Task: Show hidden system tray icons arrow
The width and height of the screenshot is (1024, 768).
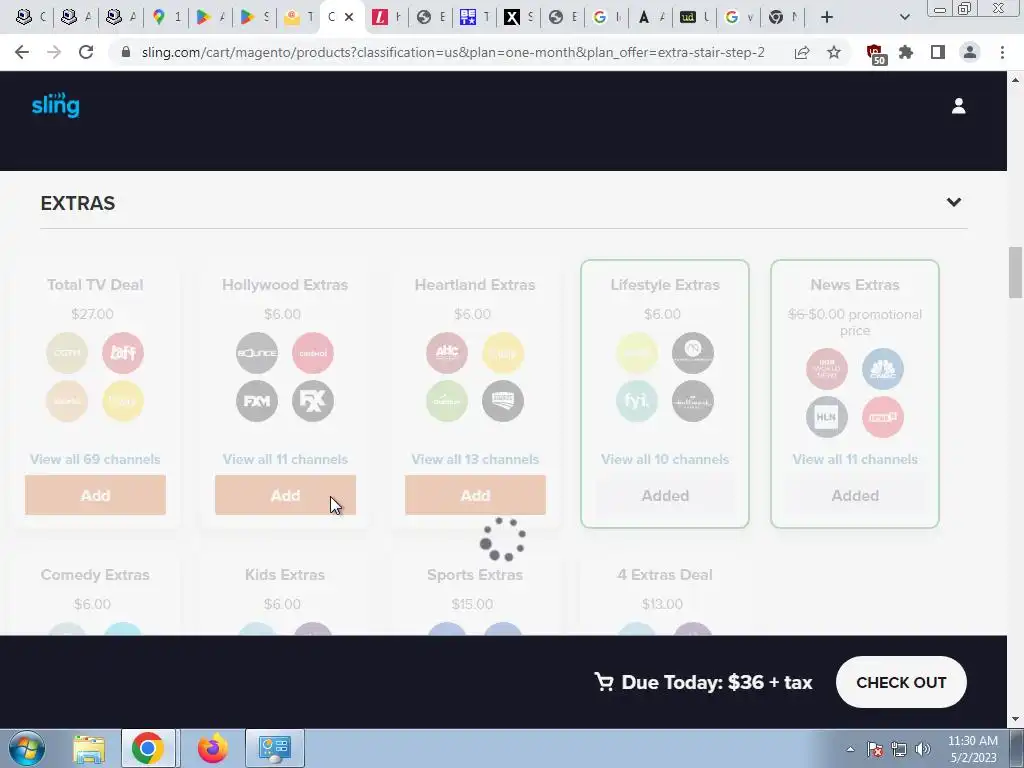Action: point(850,749)
